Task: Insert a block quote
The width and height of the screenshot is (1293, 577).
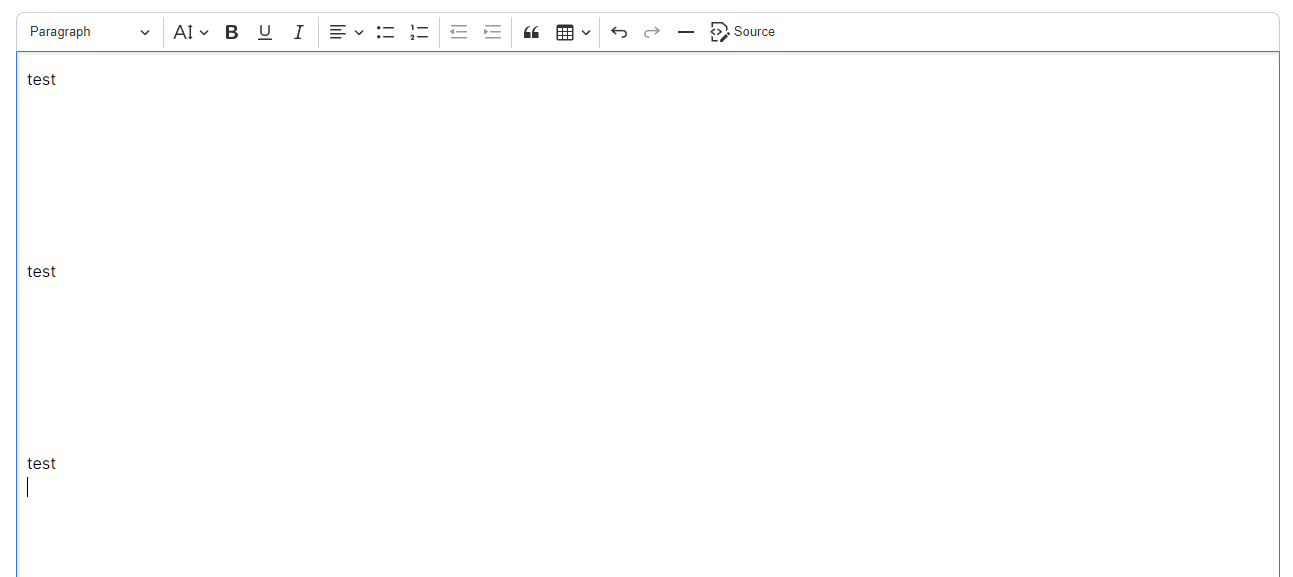Action: (531, 31)
